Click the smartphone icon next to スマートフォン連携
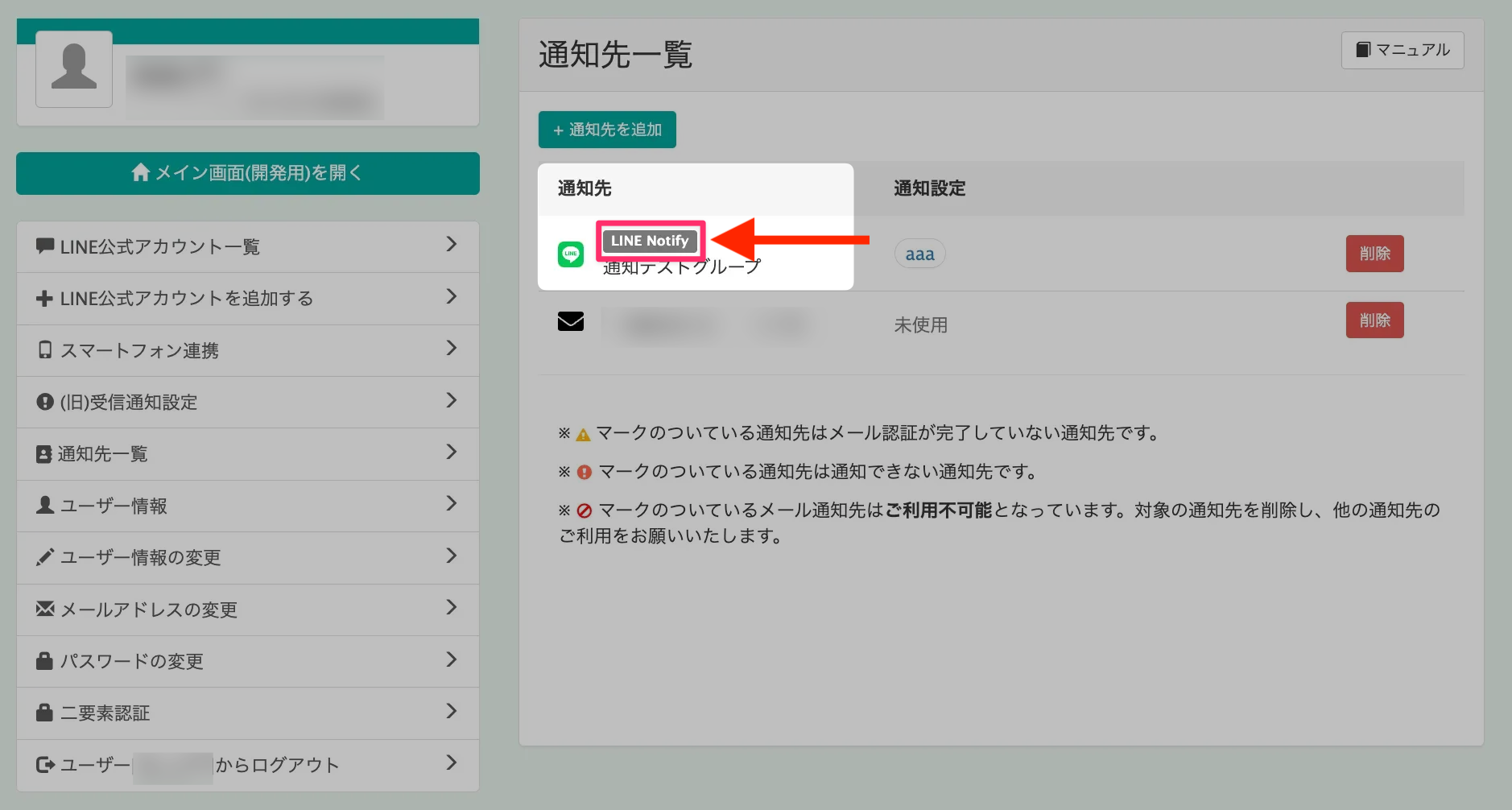1512x810 pixels. [44, 349]
